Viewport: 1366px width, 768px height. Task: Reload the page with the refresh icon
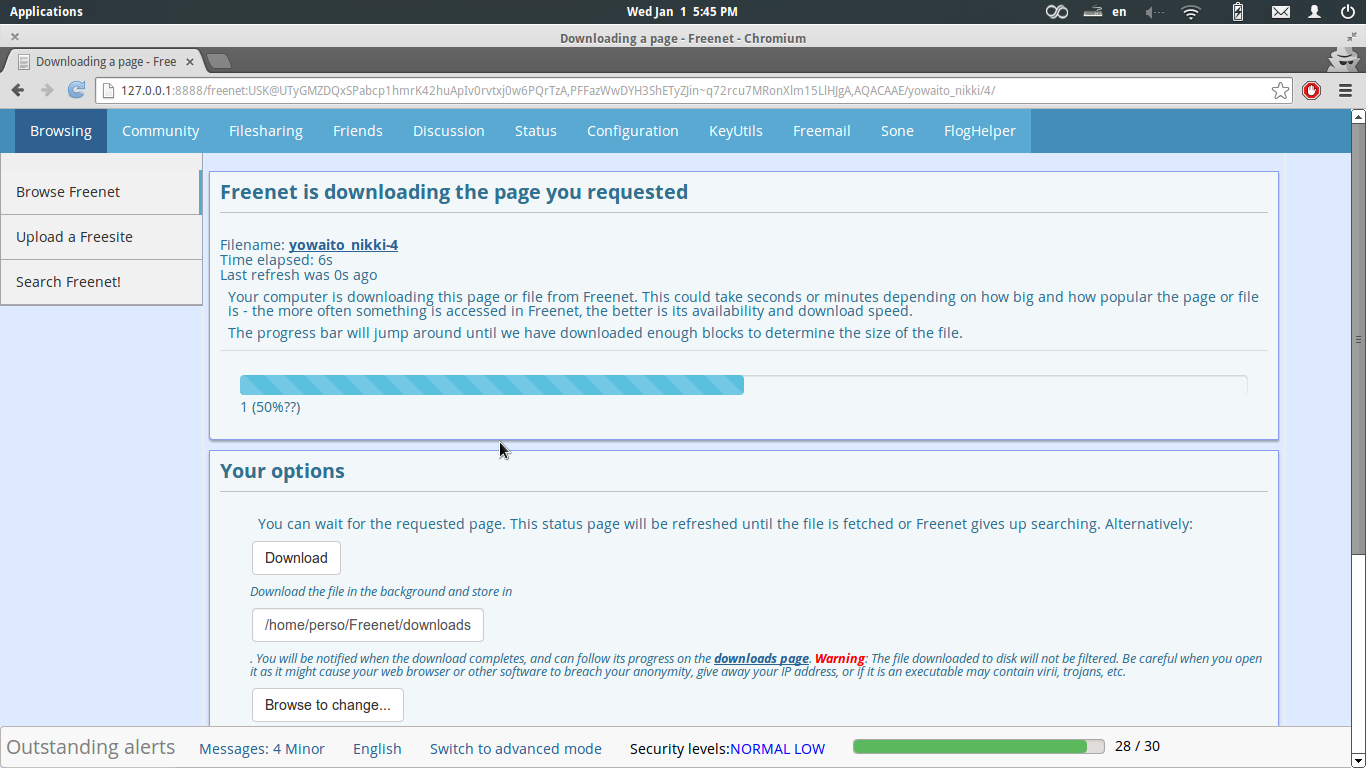pos(76,90)
